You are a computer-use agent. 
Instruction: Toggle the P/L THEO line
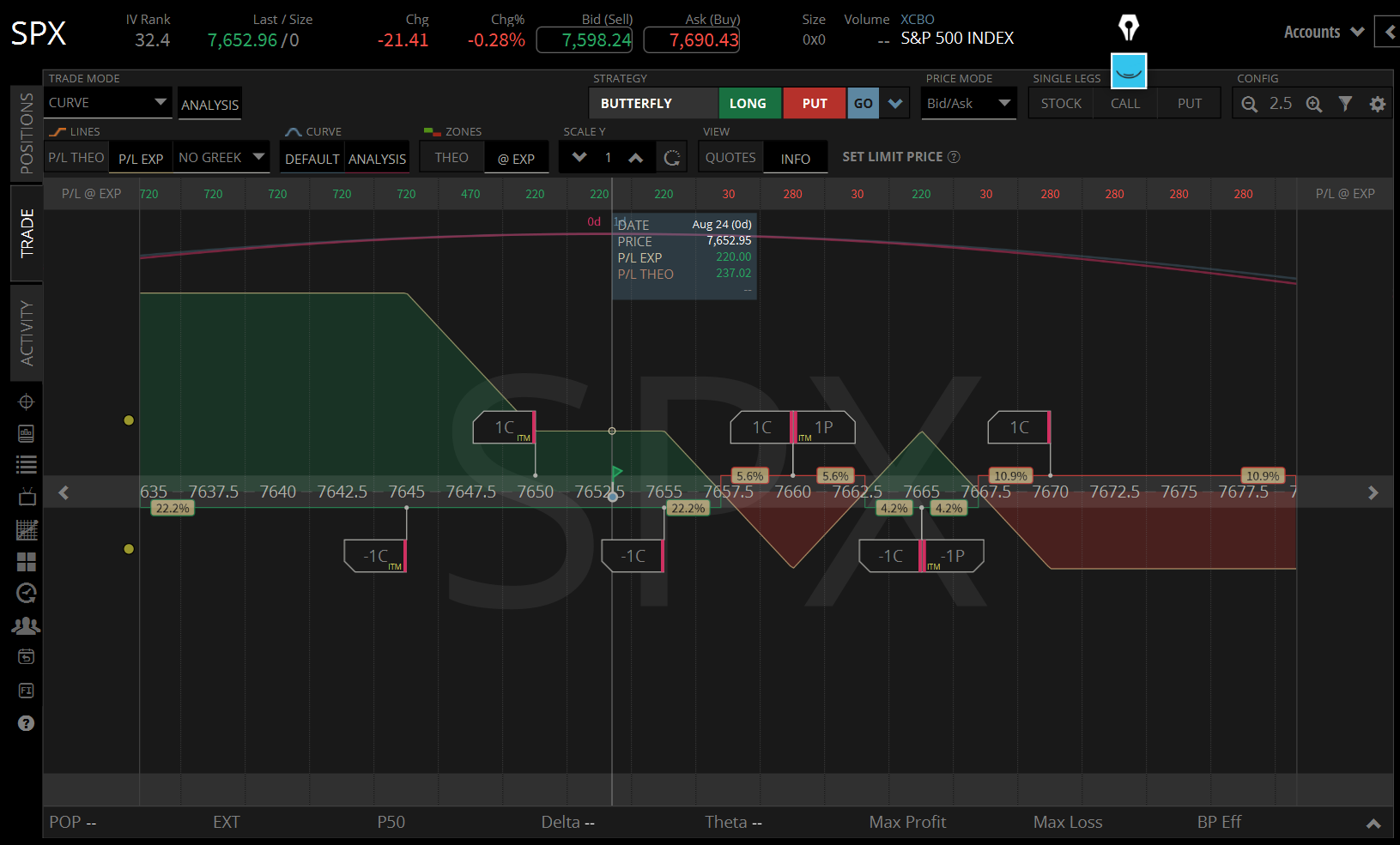76,158
